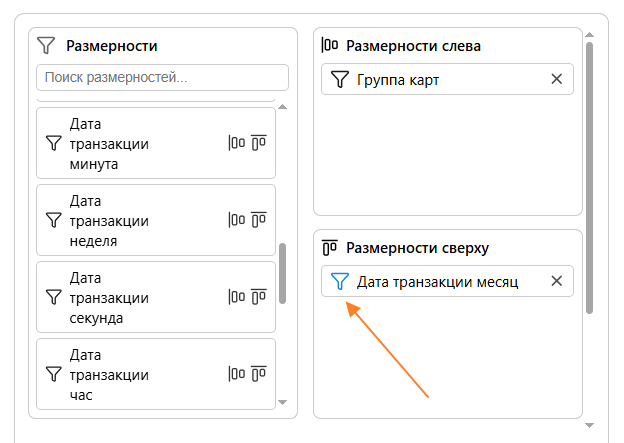Image resolution: width=624 pixels, height=443 pixels.
Task: Open filter for Дата транзакции неделя
Action: [54, 220]
